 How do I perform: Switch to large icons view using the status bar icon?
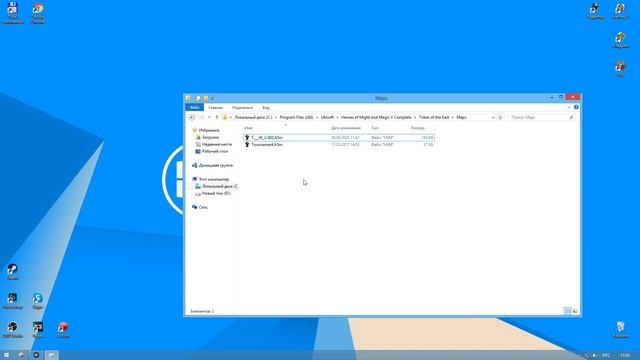click(576, 311)
